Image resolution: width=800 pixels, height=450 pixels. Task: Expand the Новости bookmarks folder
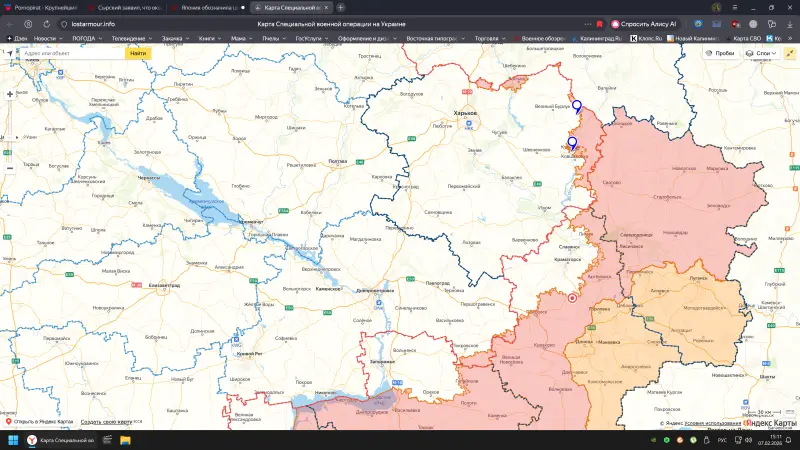pos(47,38)
